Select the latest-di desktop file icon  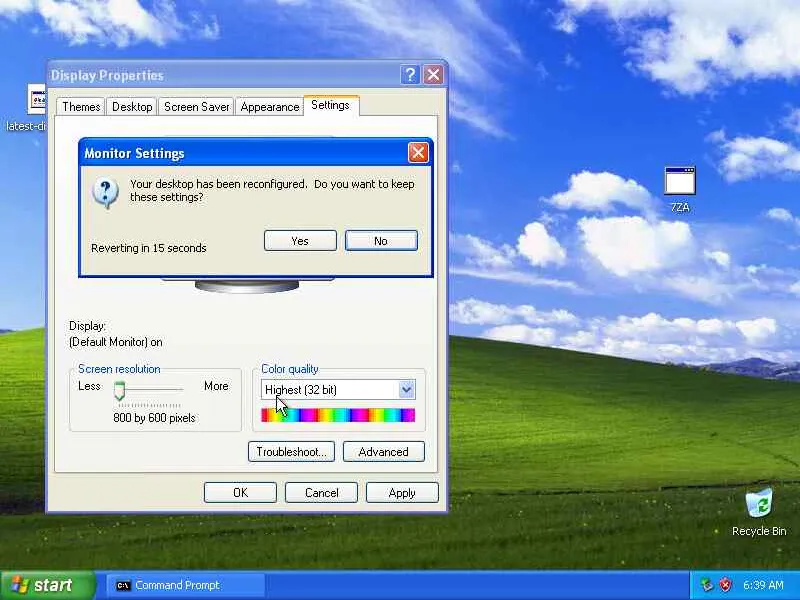click(x=29, y=108)
